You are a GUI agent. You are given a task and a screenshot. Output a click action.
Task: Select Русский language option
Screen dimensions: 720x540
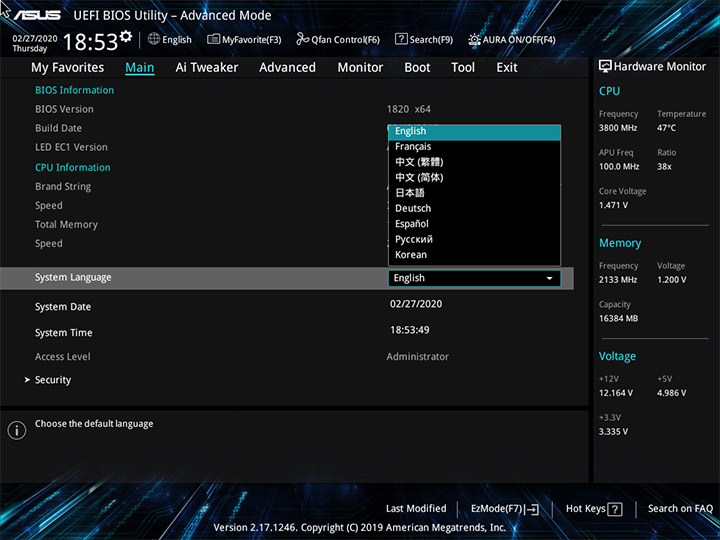pyautogui.click(x=474, y=239)
